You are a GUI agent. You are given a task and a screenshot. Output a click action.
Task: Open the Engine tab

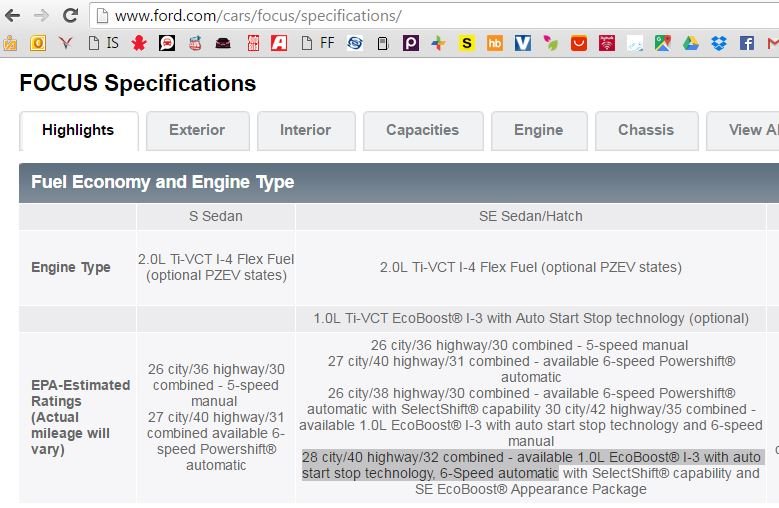539,131
